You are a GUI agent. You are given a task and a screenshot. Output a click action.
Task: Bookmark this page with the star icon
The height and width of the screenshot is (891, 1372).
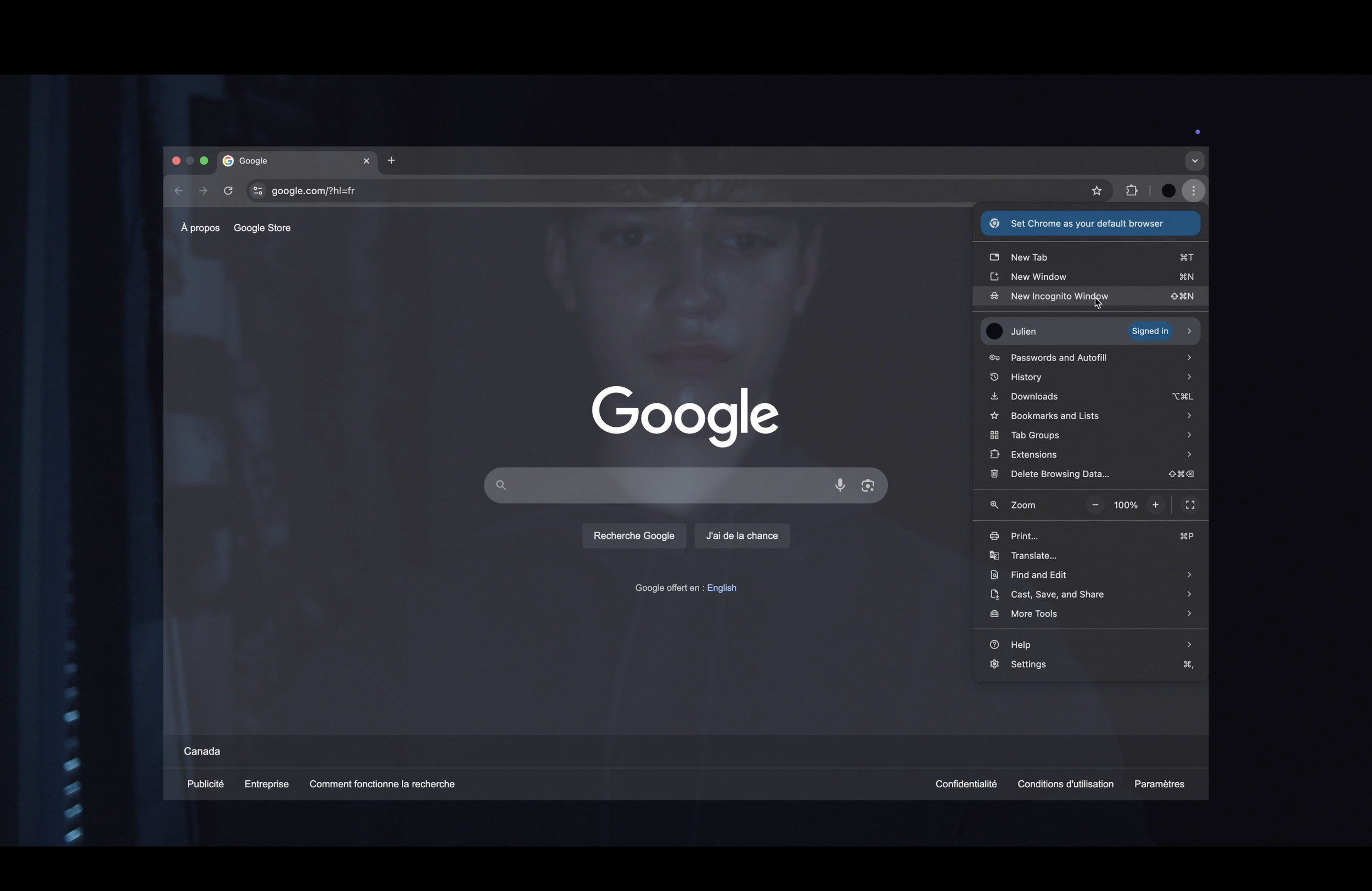(1097, 191)
